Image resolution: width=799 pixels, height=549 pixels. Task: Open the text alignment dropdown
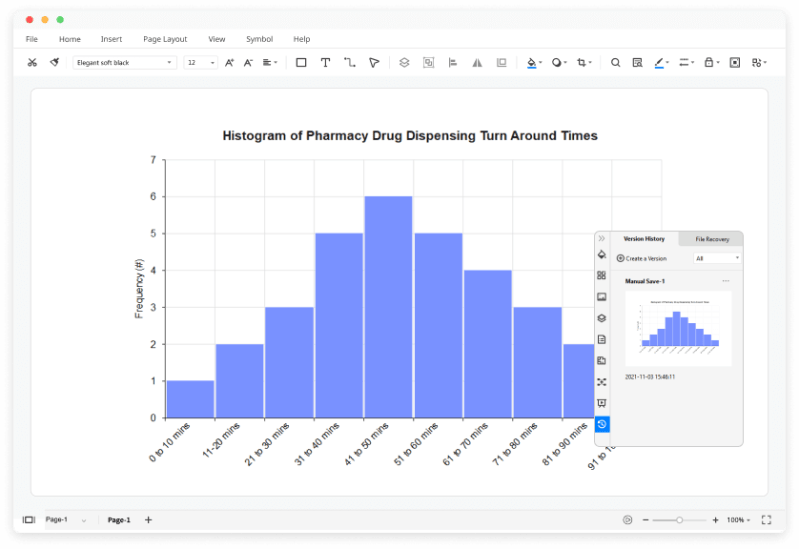[x=270, y=62]
